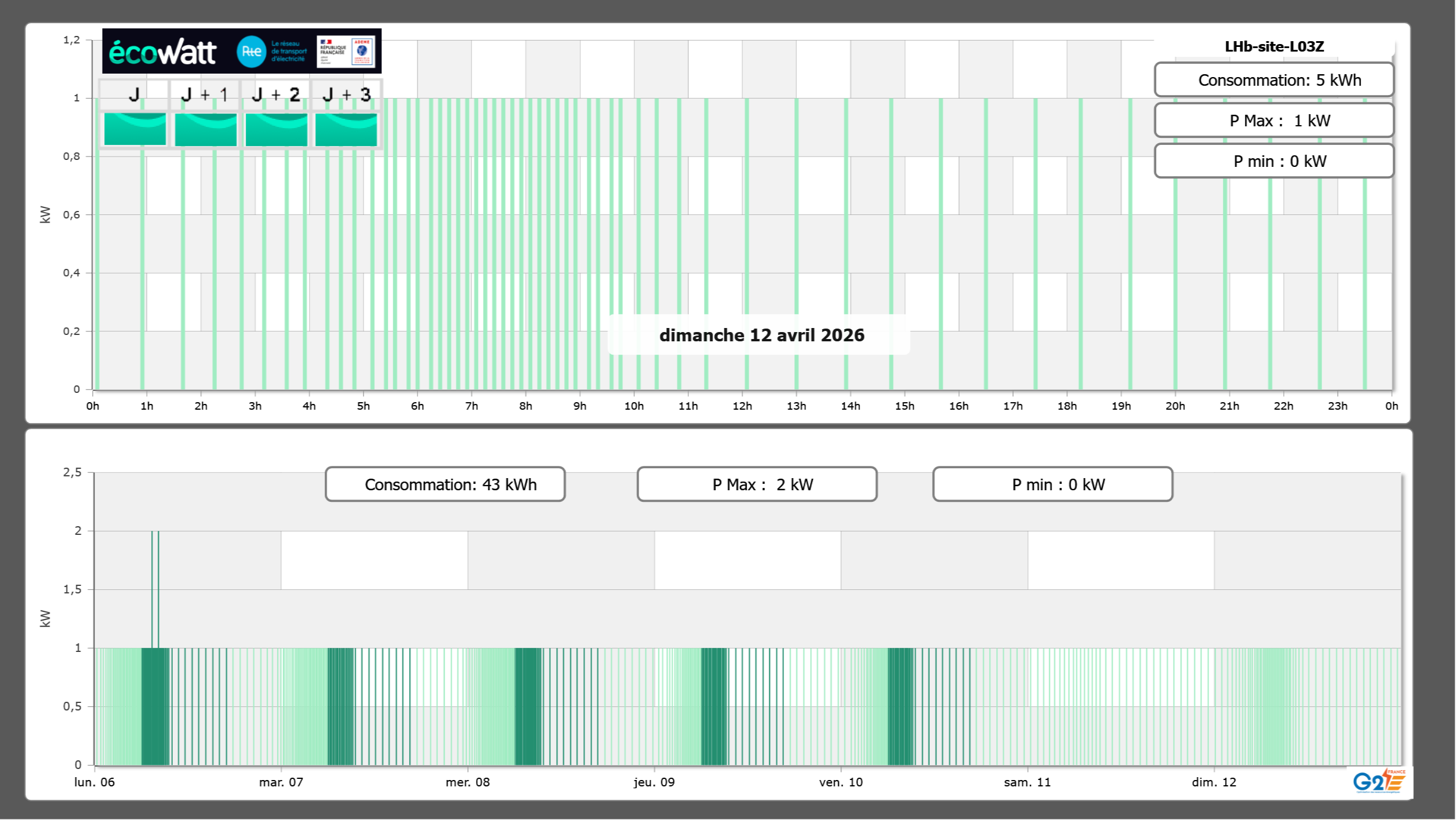Click green wave icon under J + 3
Screen dimensions: 1456x820
346,129
